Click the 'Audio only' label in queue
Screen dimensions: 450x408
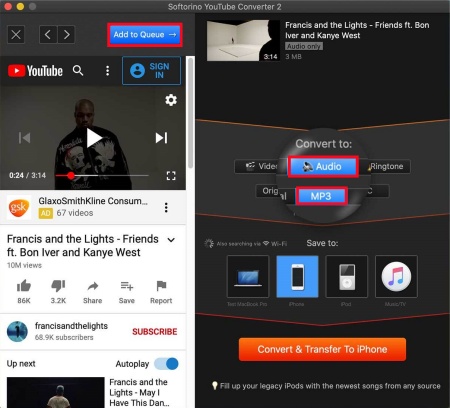click(x=304, y=46)
